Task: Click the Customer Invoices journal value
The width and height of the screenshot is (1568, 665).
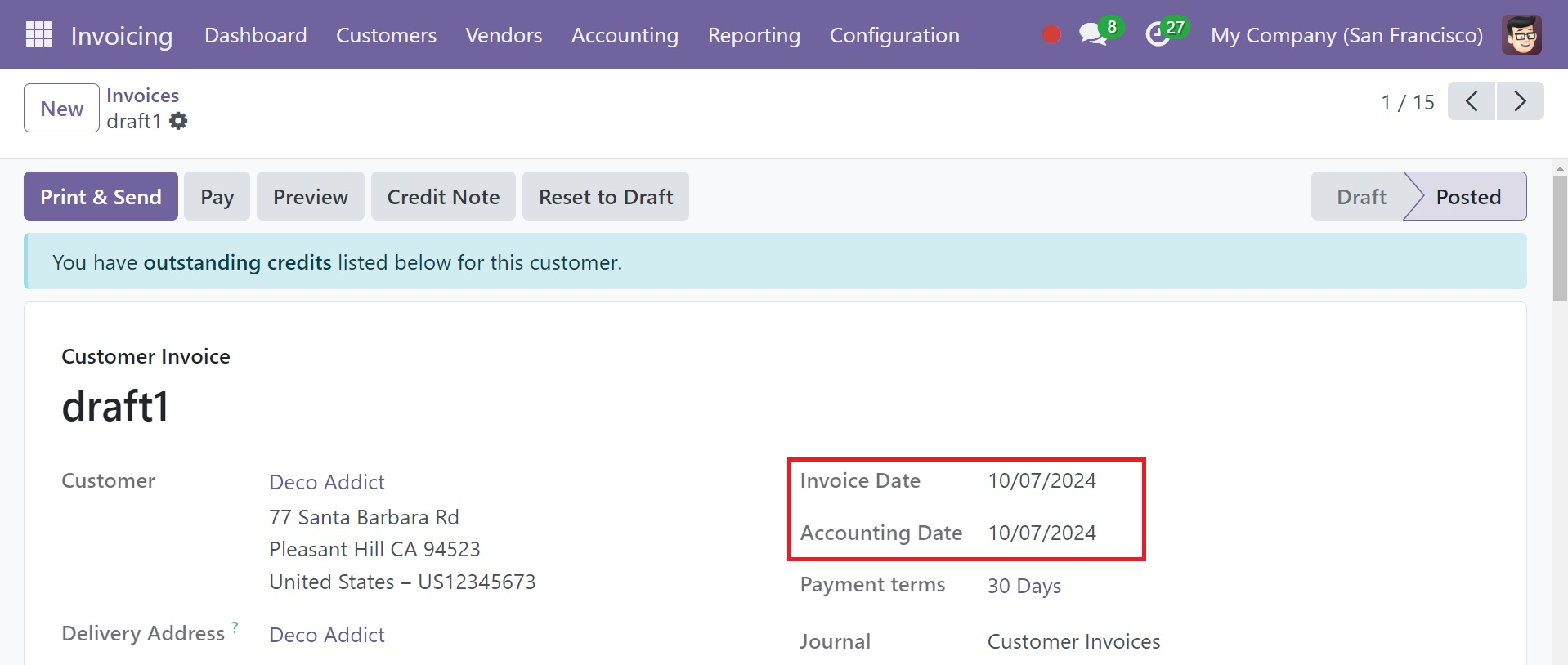Action: tap(1073, 641)
